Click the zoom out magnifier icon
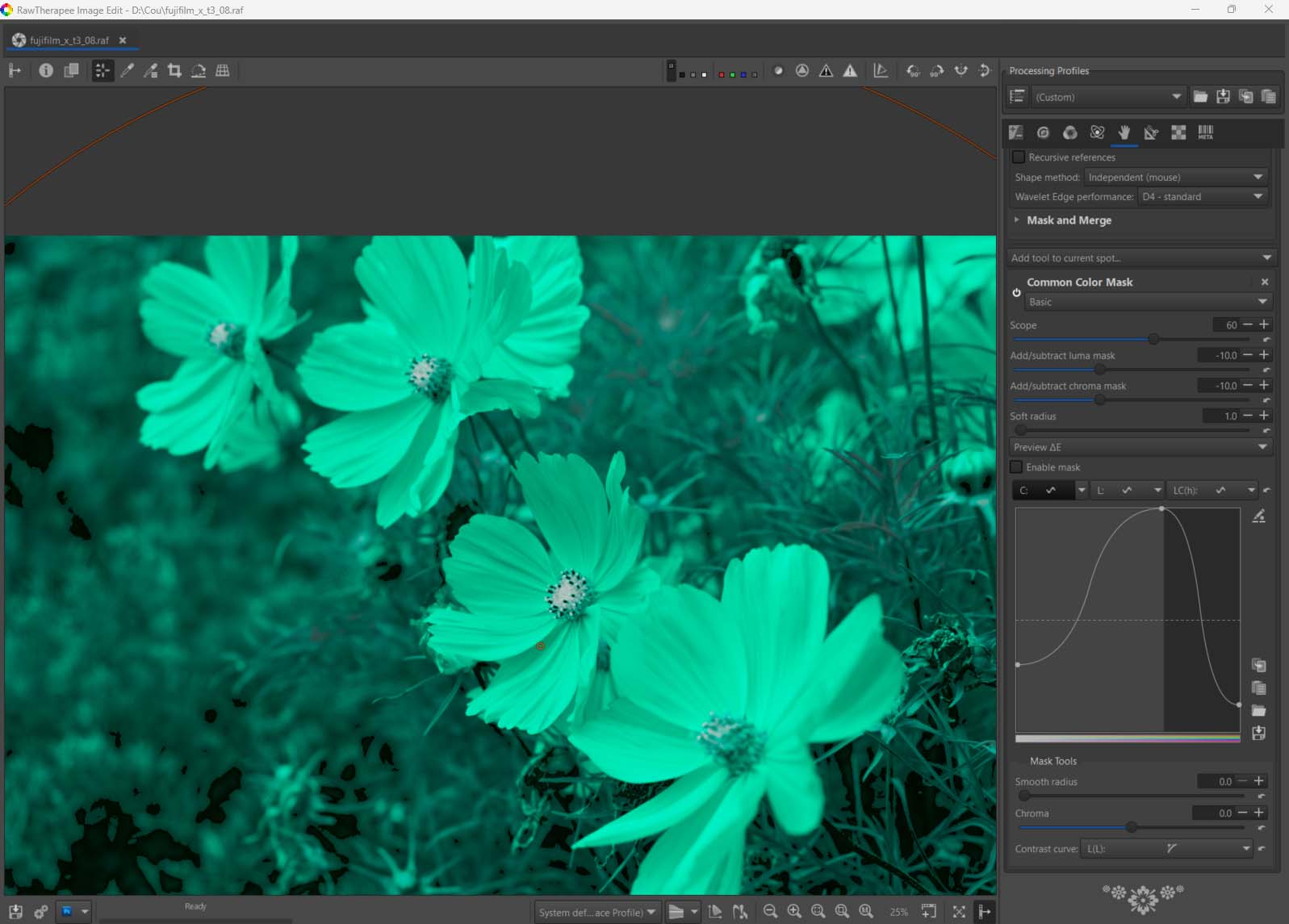 point(770,911)
